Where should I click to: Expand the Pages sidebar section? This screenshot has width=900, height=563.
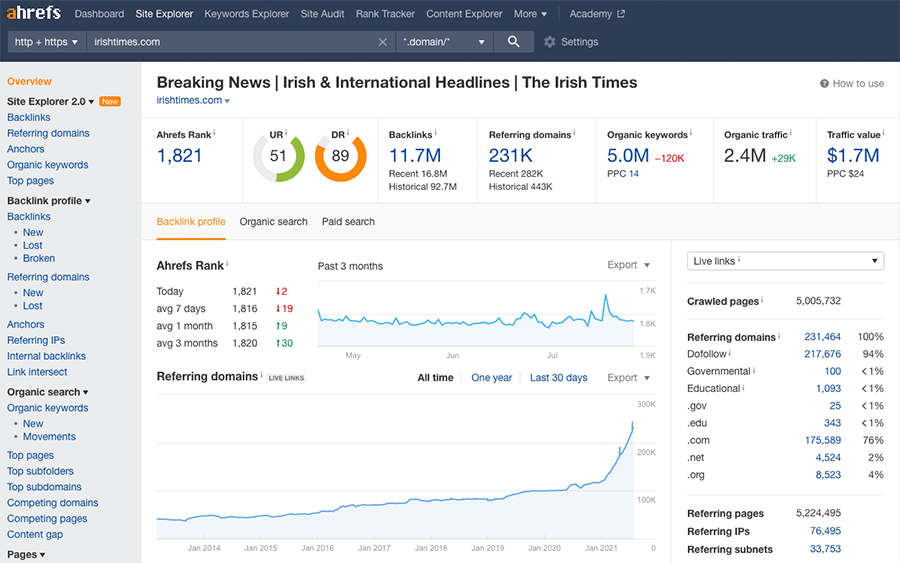26,554
